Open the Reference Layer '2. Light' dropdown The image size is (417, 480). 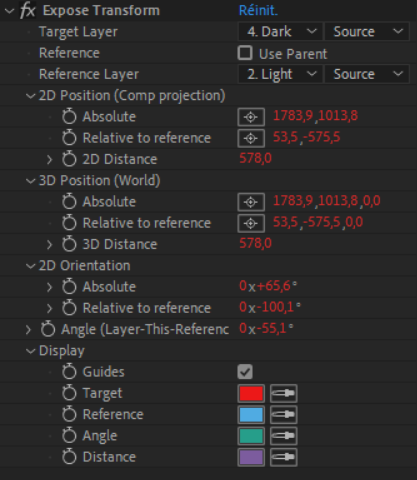tap(280, 74)
